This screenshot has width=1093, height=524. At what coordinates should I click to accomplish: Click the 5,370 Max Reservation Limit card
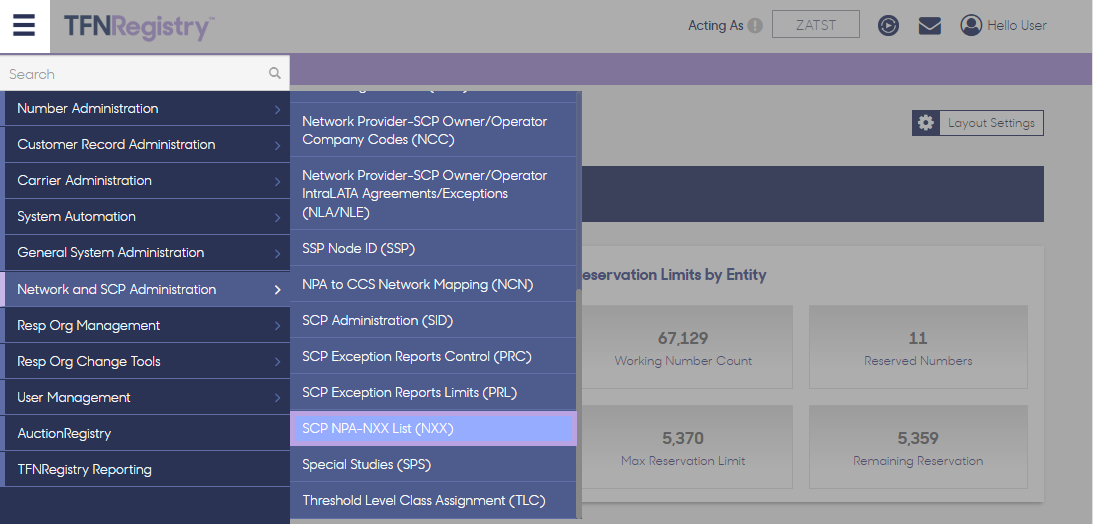pyautogui.click(x=683, y=447)
